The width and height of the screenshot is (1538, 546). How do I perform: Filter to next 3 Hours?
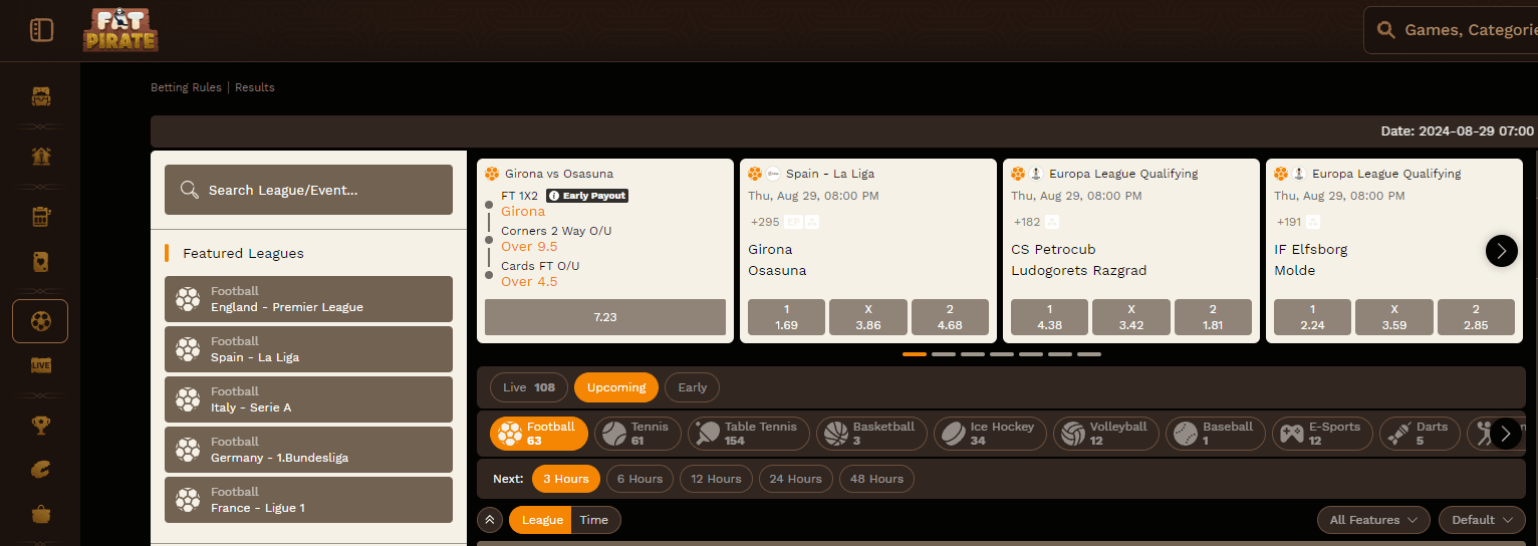566,479
